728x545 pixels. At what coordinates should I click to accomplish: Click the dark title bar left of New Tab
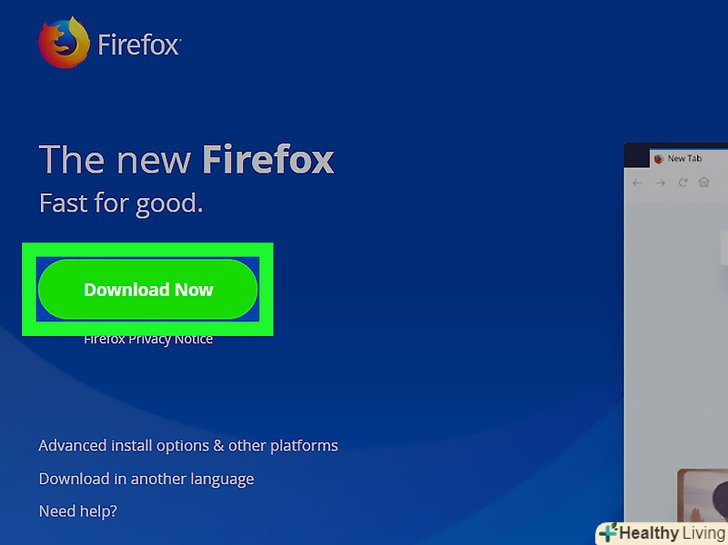(637, 156)
